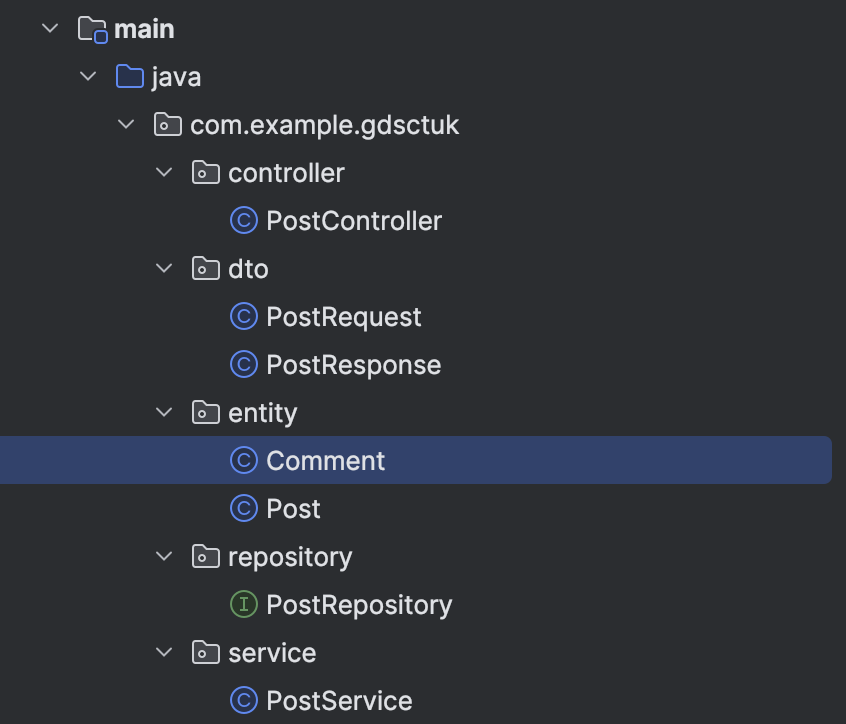
Task: Click the Comment class icon
Action: point(244,461)
